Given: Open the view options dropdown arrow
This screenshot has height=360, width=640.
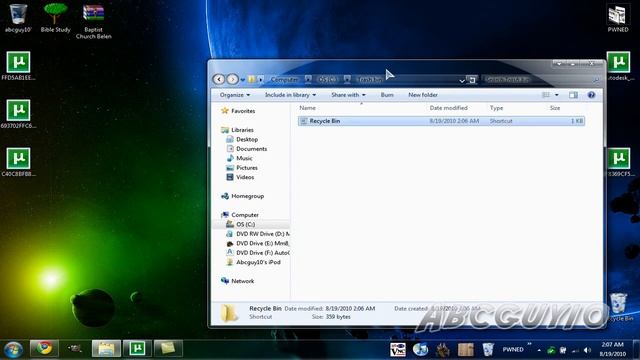Looking at the screenshot, I should click(557, 95).
